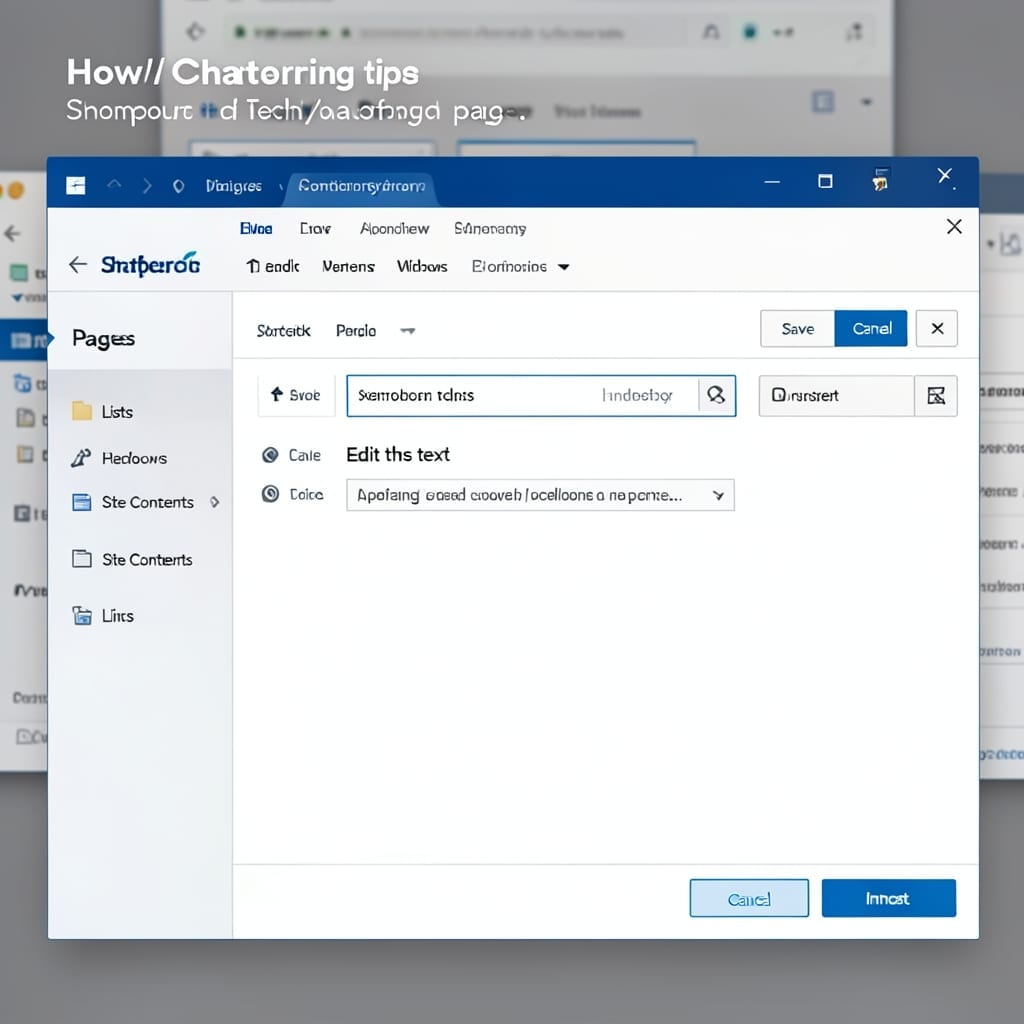Click the Edit ths text label
This screenshot has height=1024, width=1024.
pos(398,455)
